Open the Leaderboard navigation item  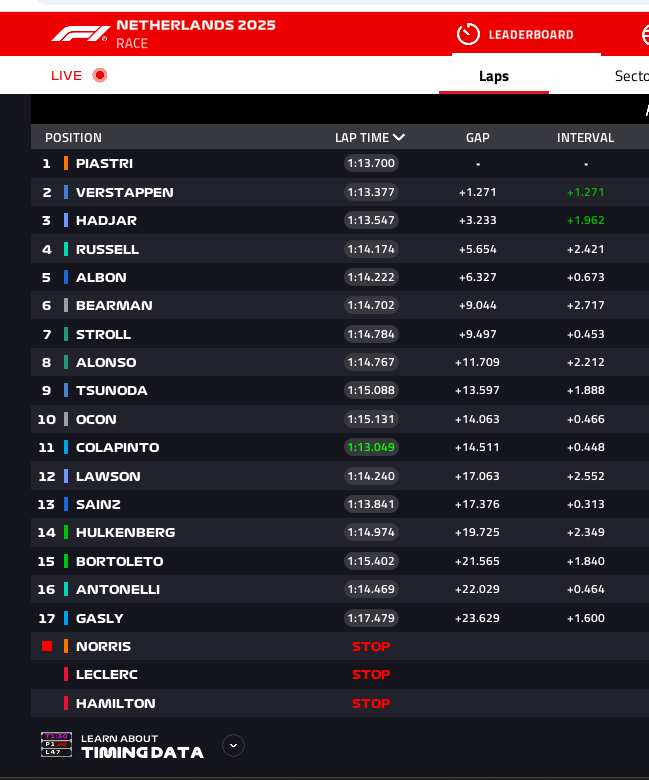[x=530, y=34]
